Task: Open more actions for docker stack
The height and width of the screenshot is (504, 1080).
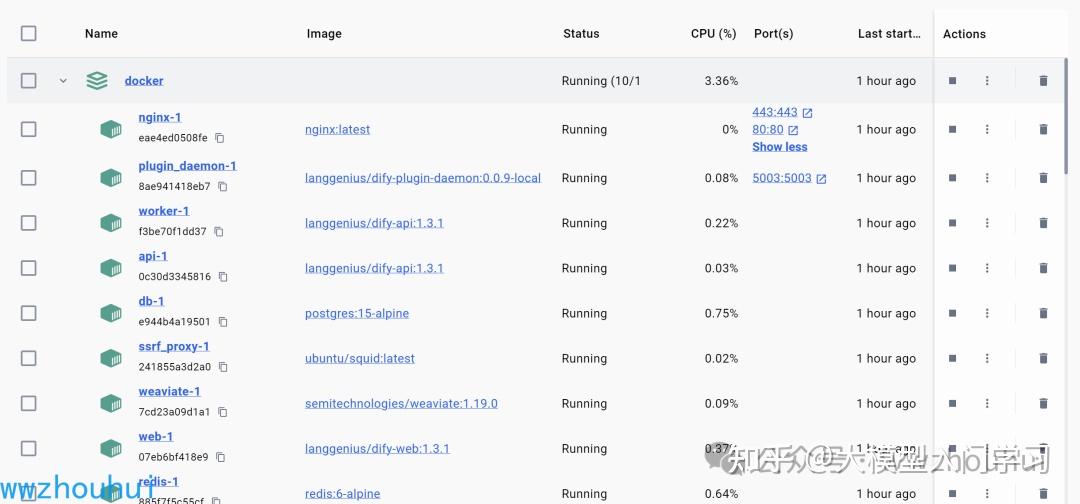Action: point(987,81)
